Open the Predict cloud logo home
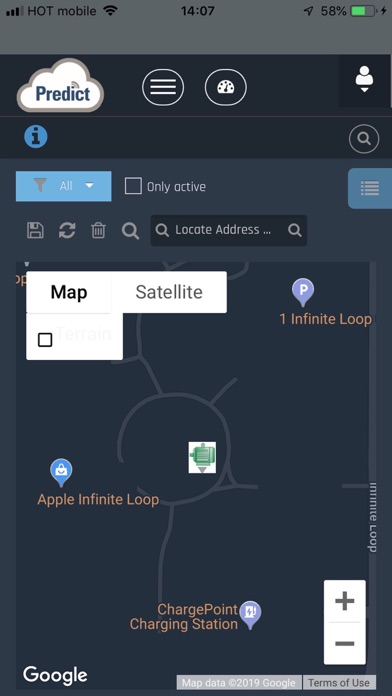Viewport: 392px width, 696px height. (x=60, y=85)
